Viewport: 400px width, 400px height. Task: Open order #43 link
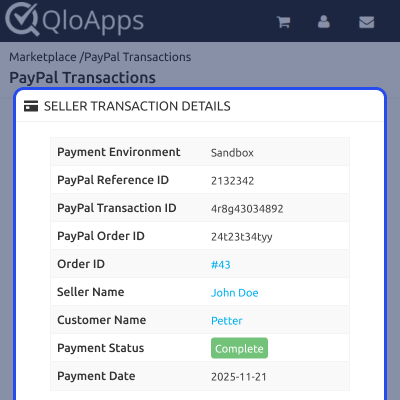[x=221, y=265]
